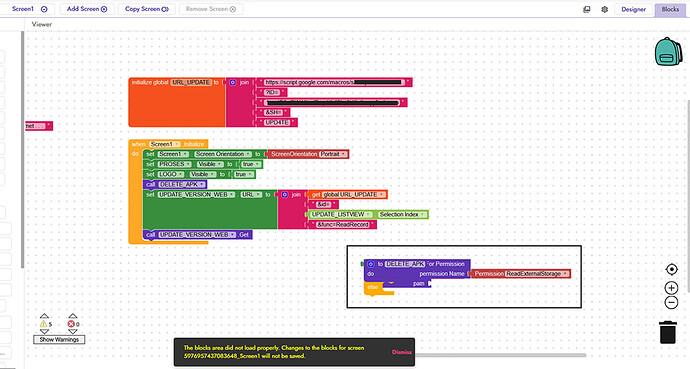Screen dimensions: 690x369
Task: Open the backpack icon
Action: pyautogui.click(x=669, y=51)
